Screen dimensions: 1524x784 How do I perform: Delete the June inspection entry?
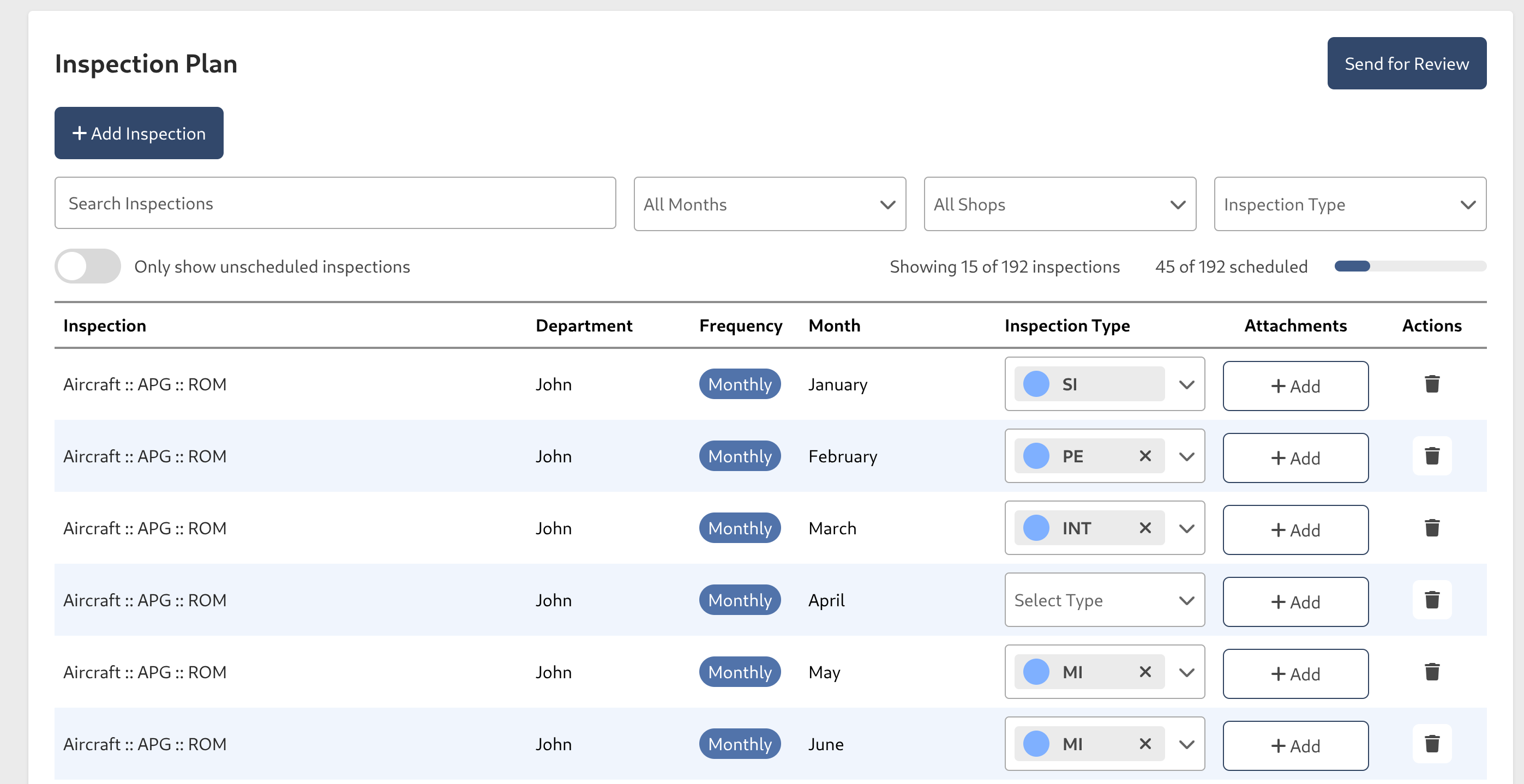[x=1431, y=744]
